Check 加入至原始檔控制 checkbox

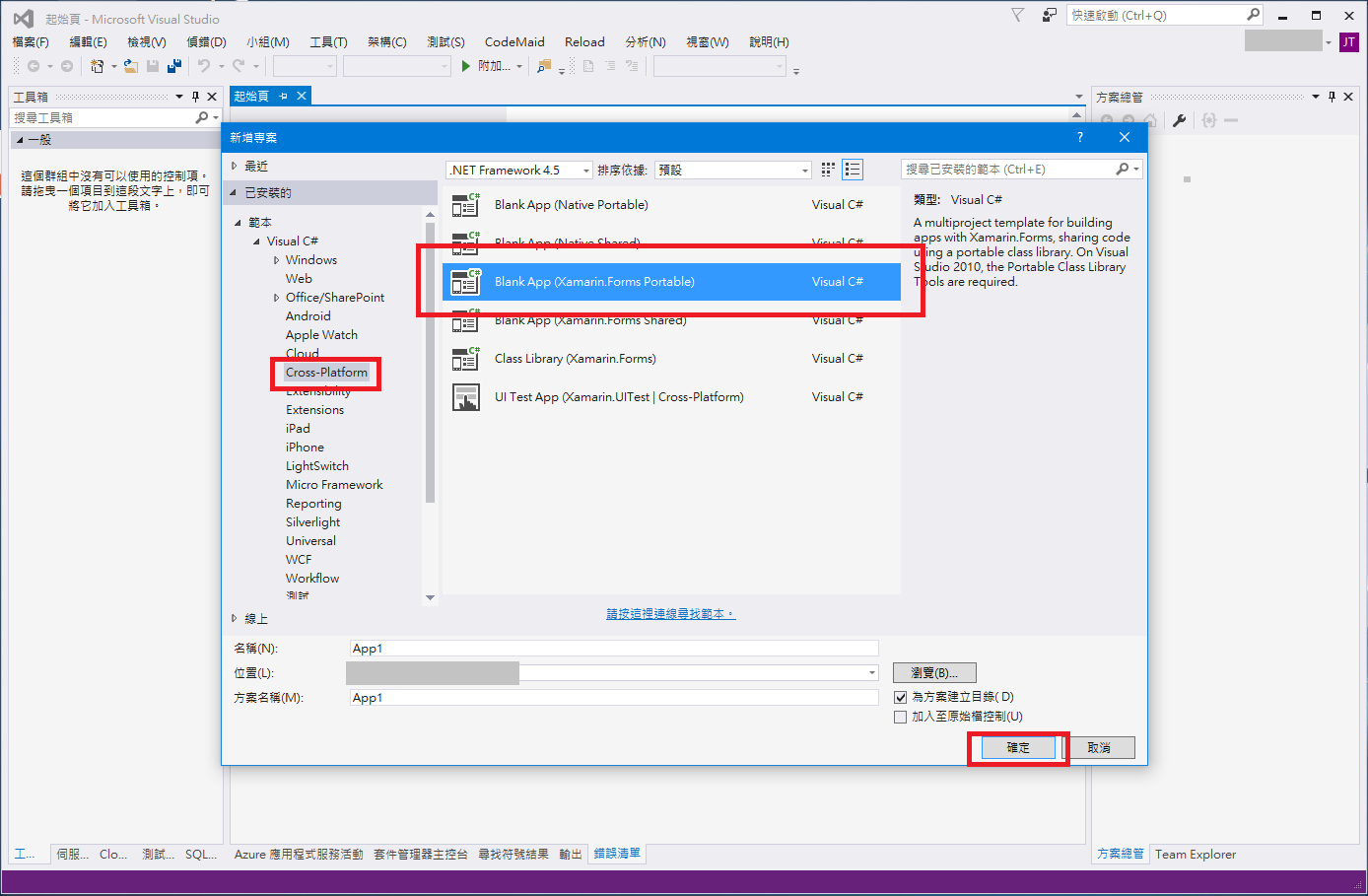(900, 717)
